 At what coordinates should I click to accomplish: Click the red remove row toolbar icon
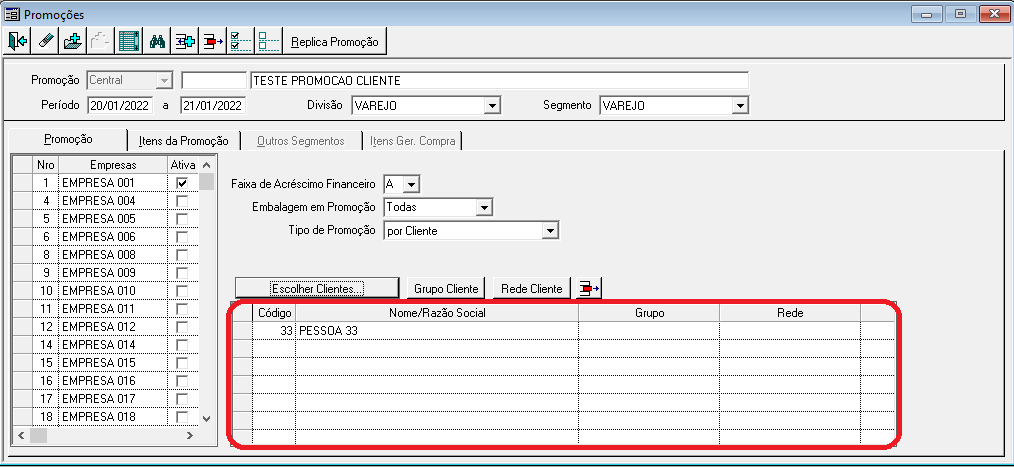(x=213, y=41)
